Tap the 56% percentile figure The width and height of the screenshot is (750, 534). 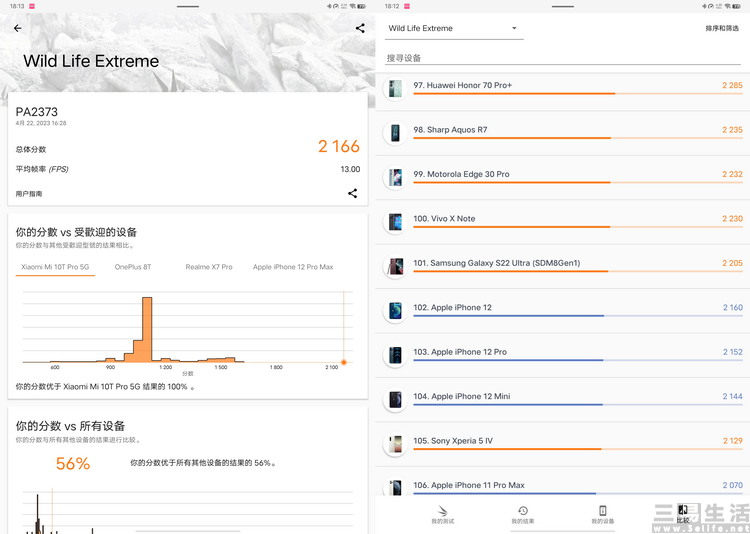click(x=73, y=464)
